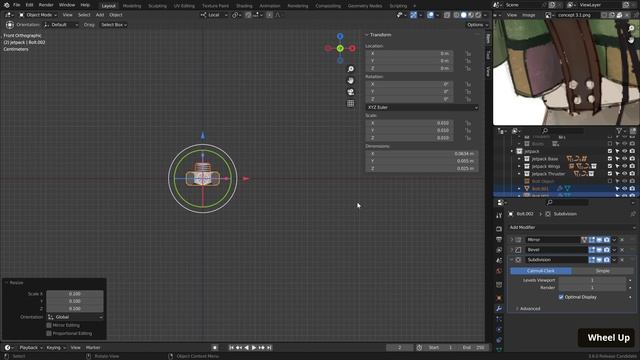This screenshot has height=360, width=640.
Task: Open the File menu
Action: click(17, 5)
